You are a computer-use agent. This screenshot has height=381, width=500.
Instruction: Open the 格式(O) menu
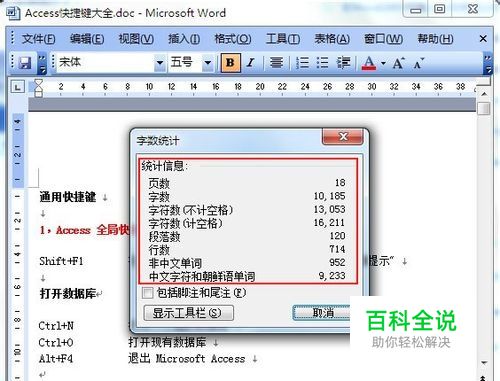click(233, 39)
